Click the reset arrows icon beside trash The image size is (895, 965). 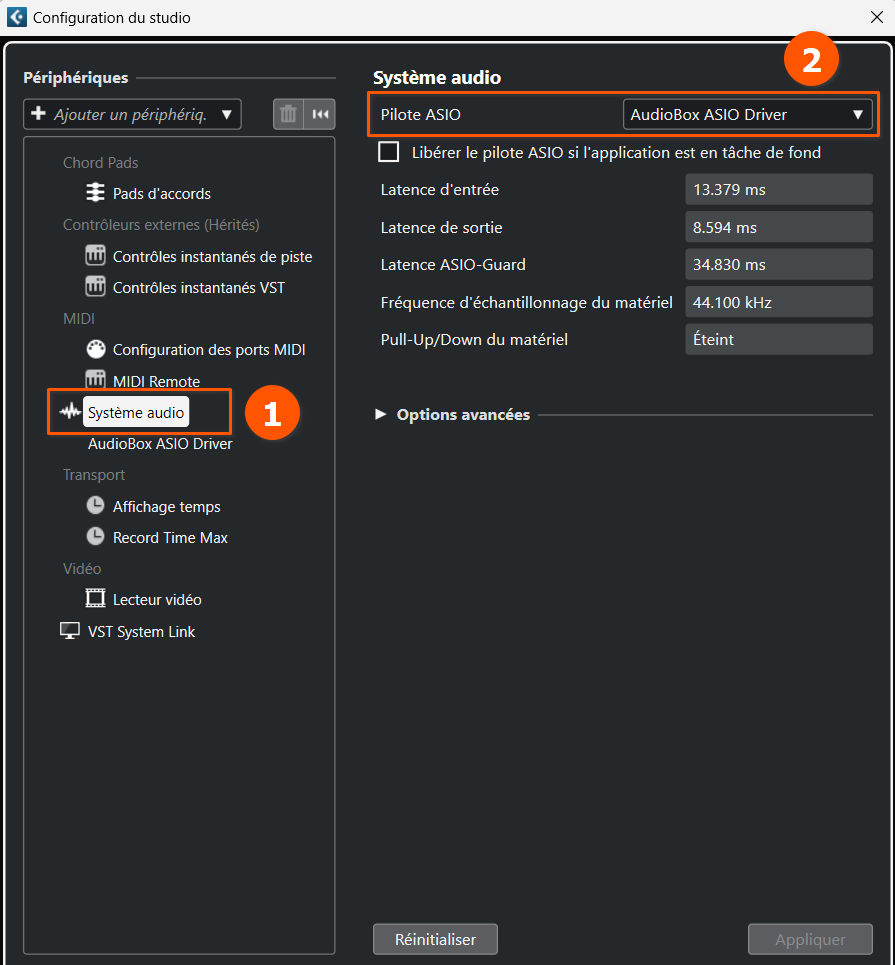320,114
